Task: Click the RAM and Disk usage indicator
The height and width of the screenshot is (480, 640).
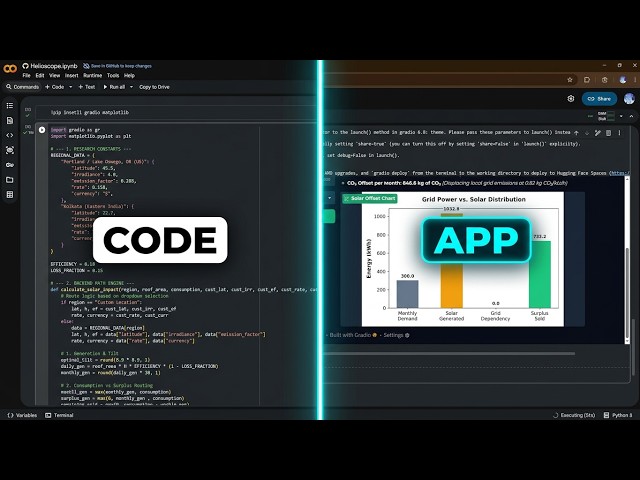Action: (606, 116)
